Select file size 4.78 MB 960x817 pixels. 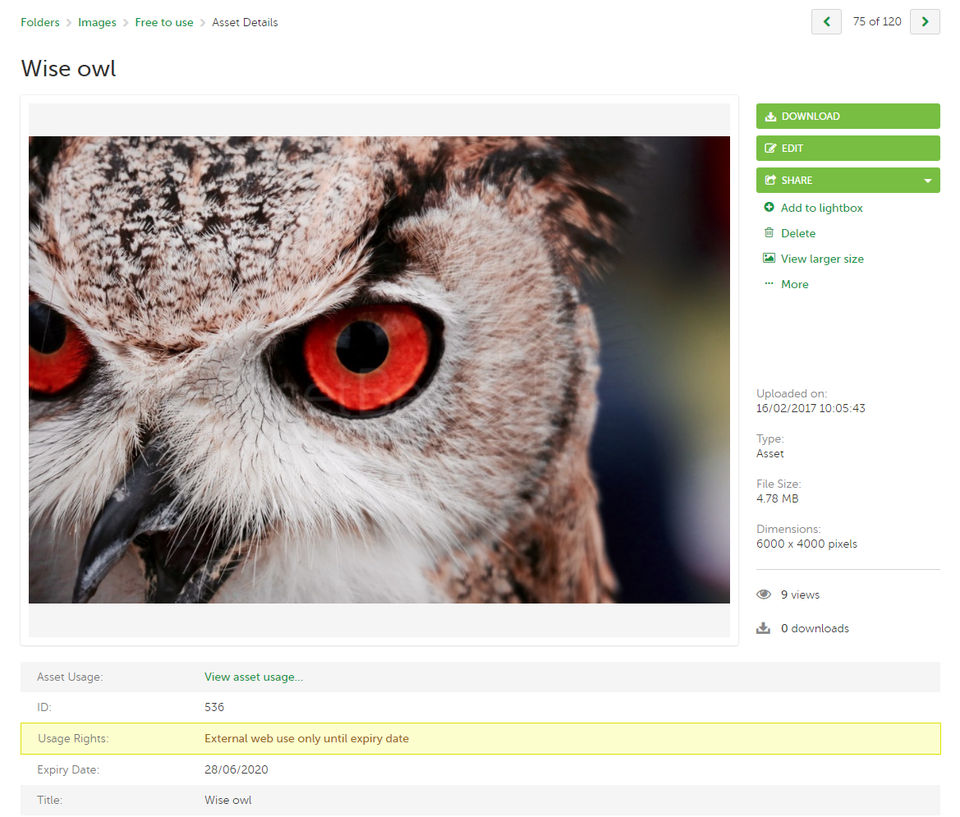tap(777, 499)
